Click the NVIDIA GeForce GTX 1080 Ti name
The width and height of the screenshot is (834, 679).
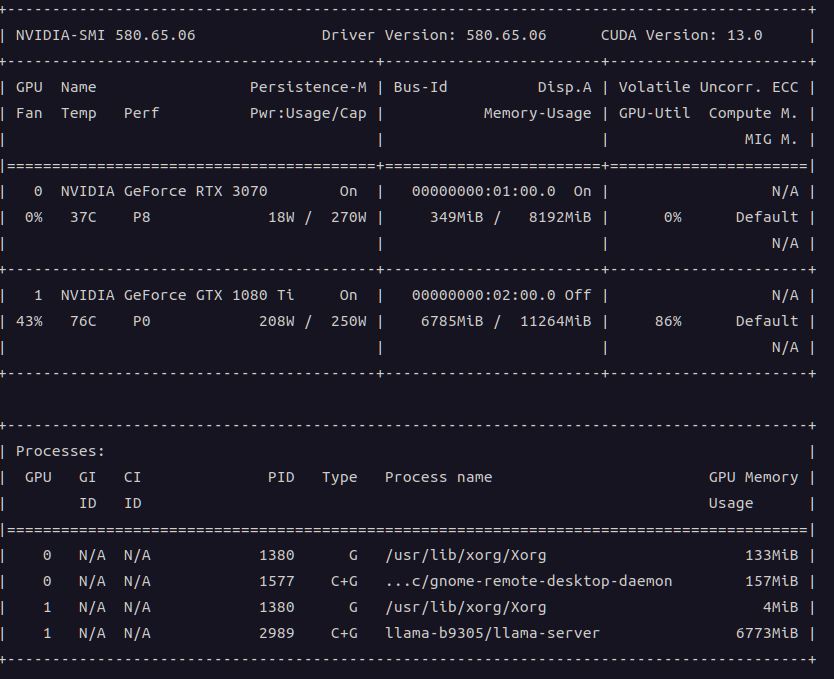click(177, 295)
